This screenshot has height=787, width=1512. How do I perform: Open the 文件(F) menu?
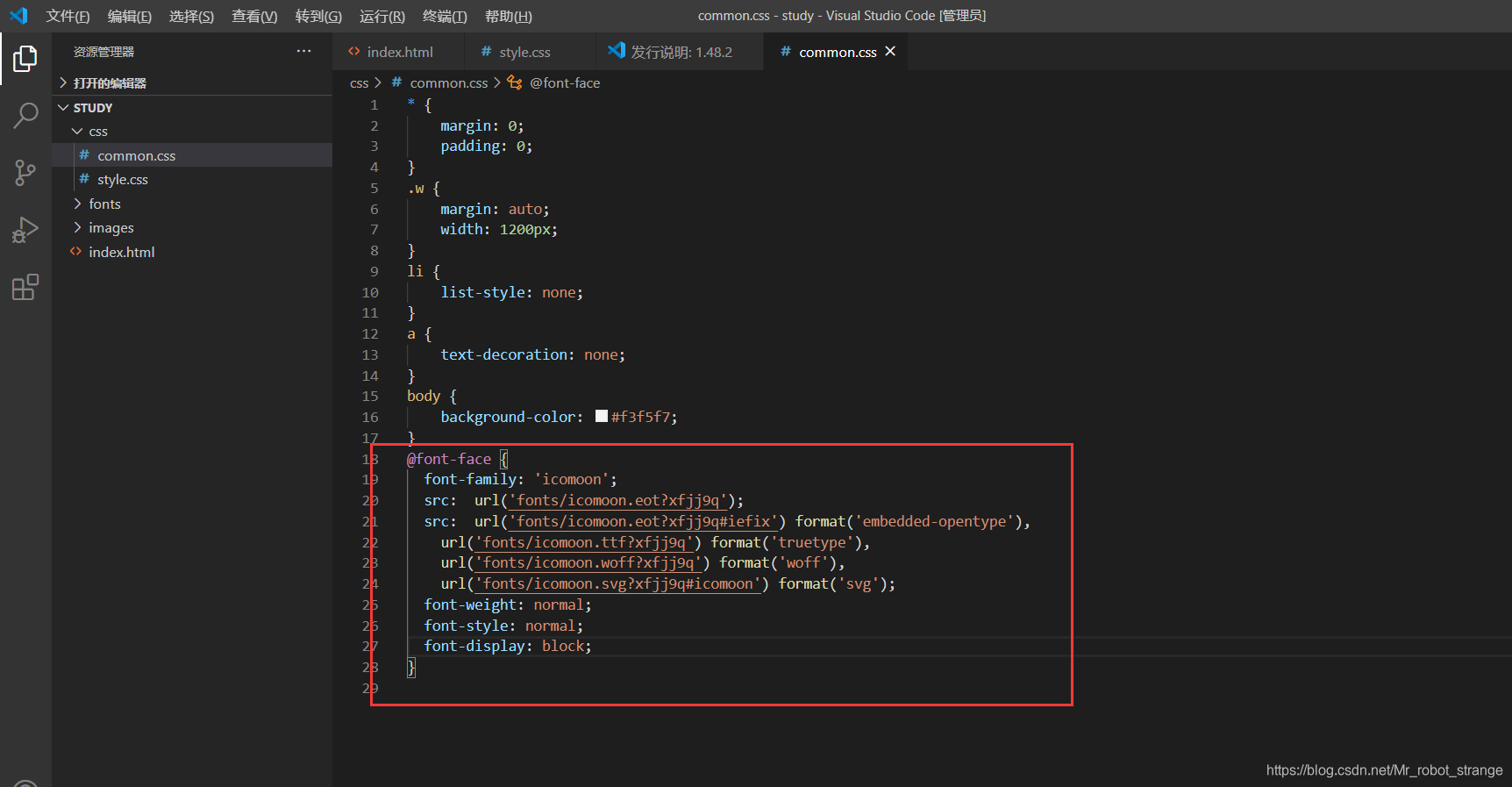coord(68,16)
